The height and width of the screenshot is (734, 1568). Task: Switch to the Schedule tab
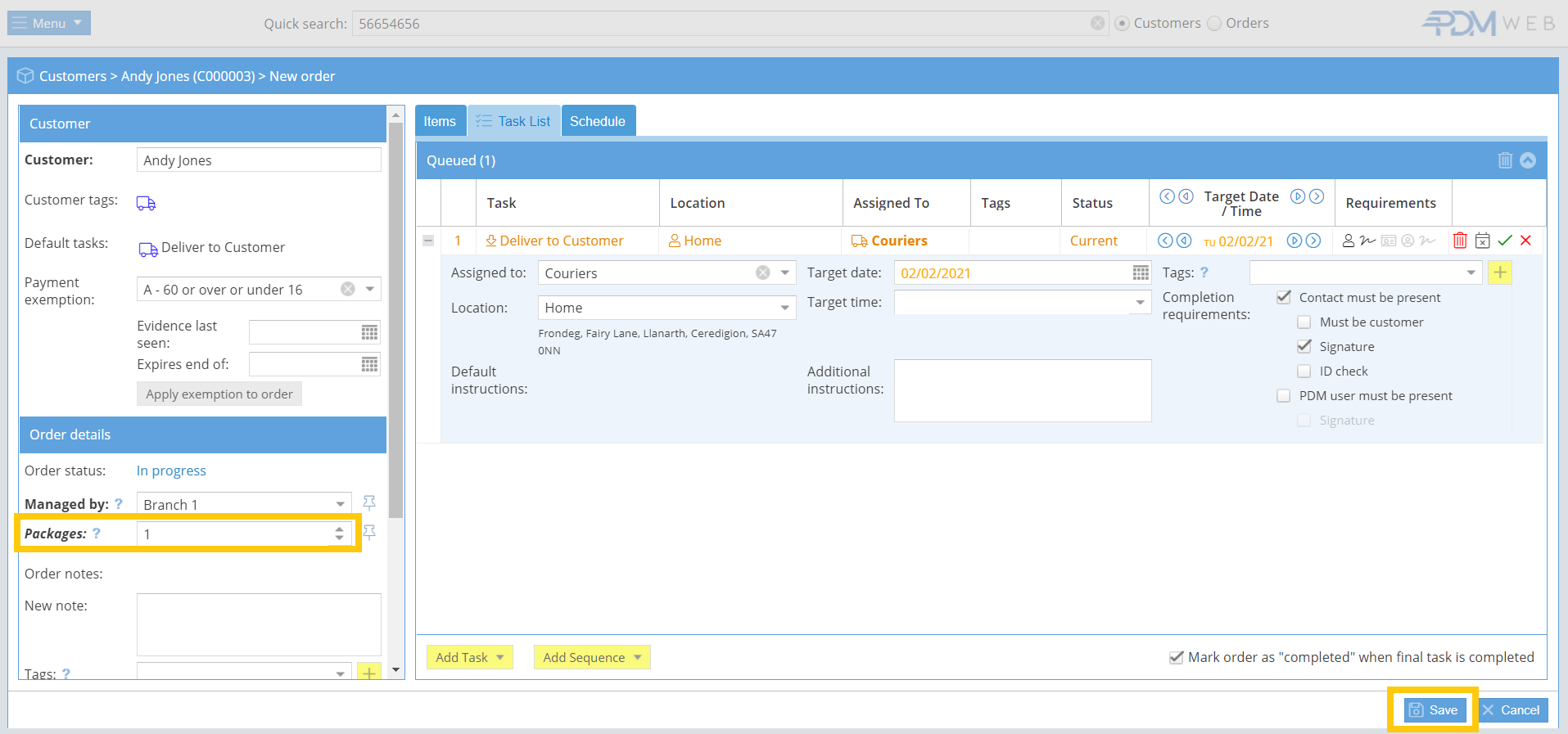598,121
